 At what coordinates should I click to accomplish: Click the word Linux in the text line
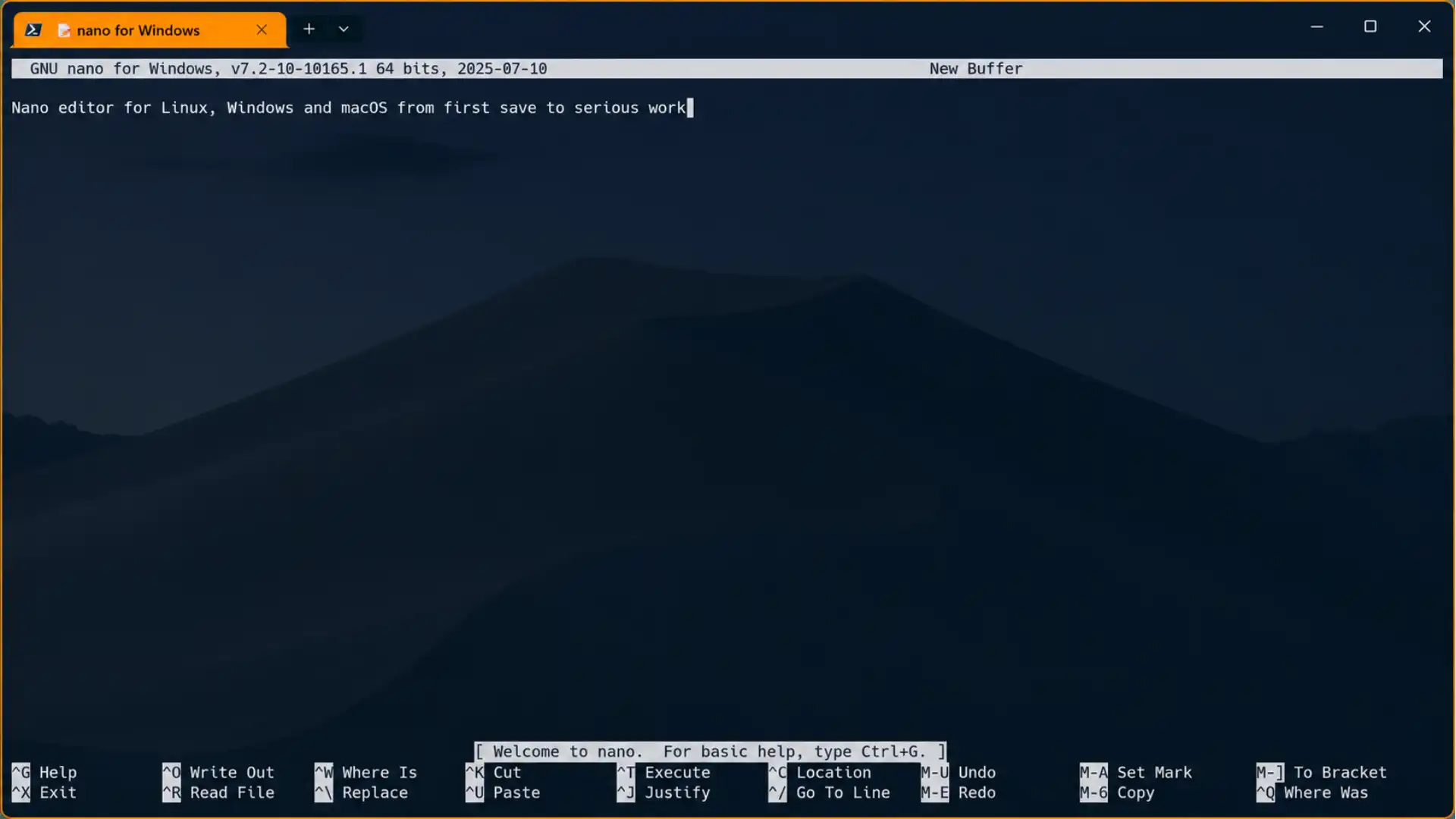(x=184, y=108)
